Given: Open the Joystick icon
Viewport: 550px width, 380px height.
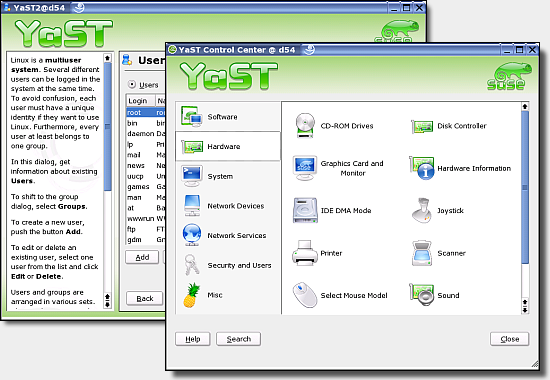Looking at the screenshot, I should pos(422,211).
